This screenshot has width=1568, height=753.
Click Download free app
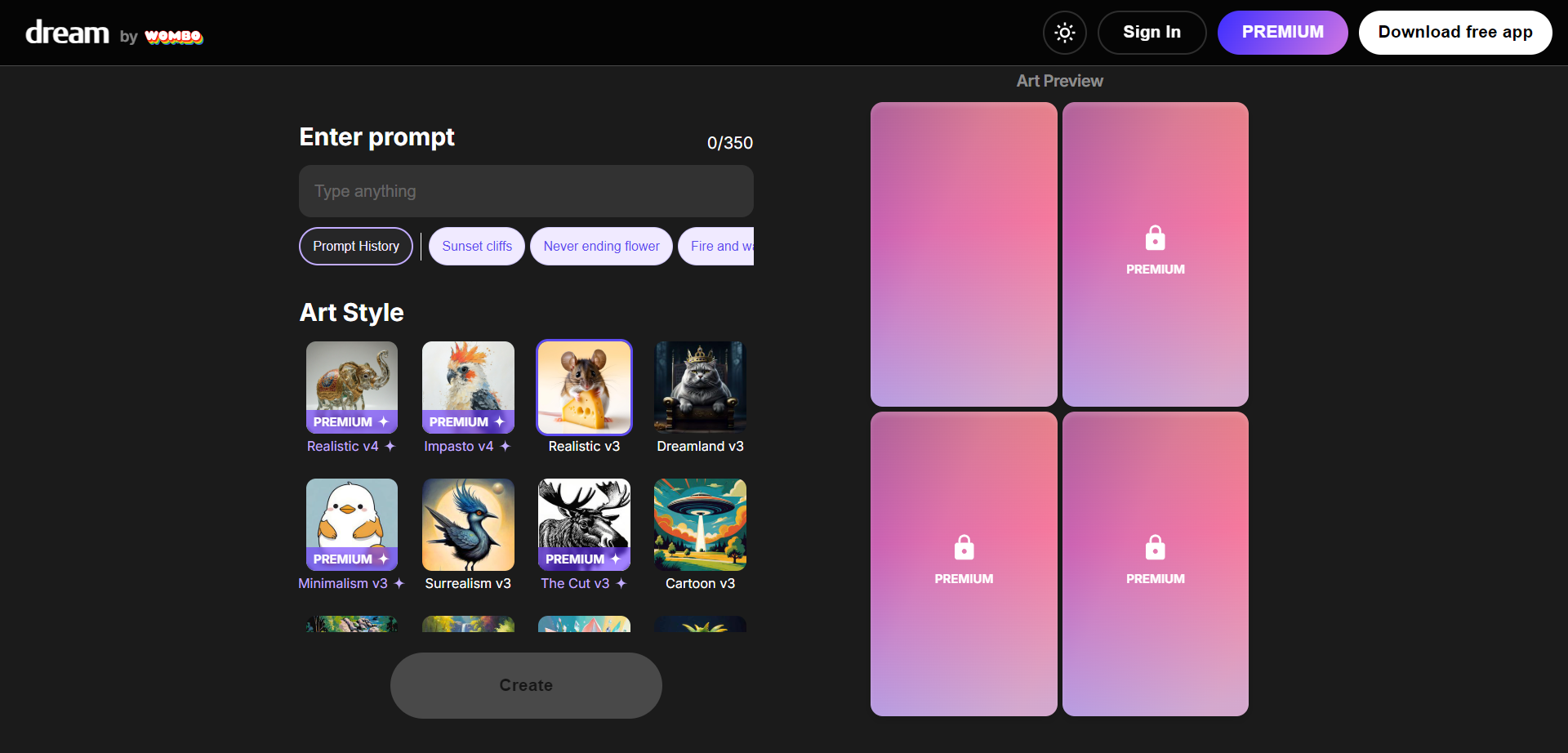[x=1455, y=33]
